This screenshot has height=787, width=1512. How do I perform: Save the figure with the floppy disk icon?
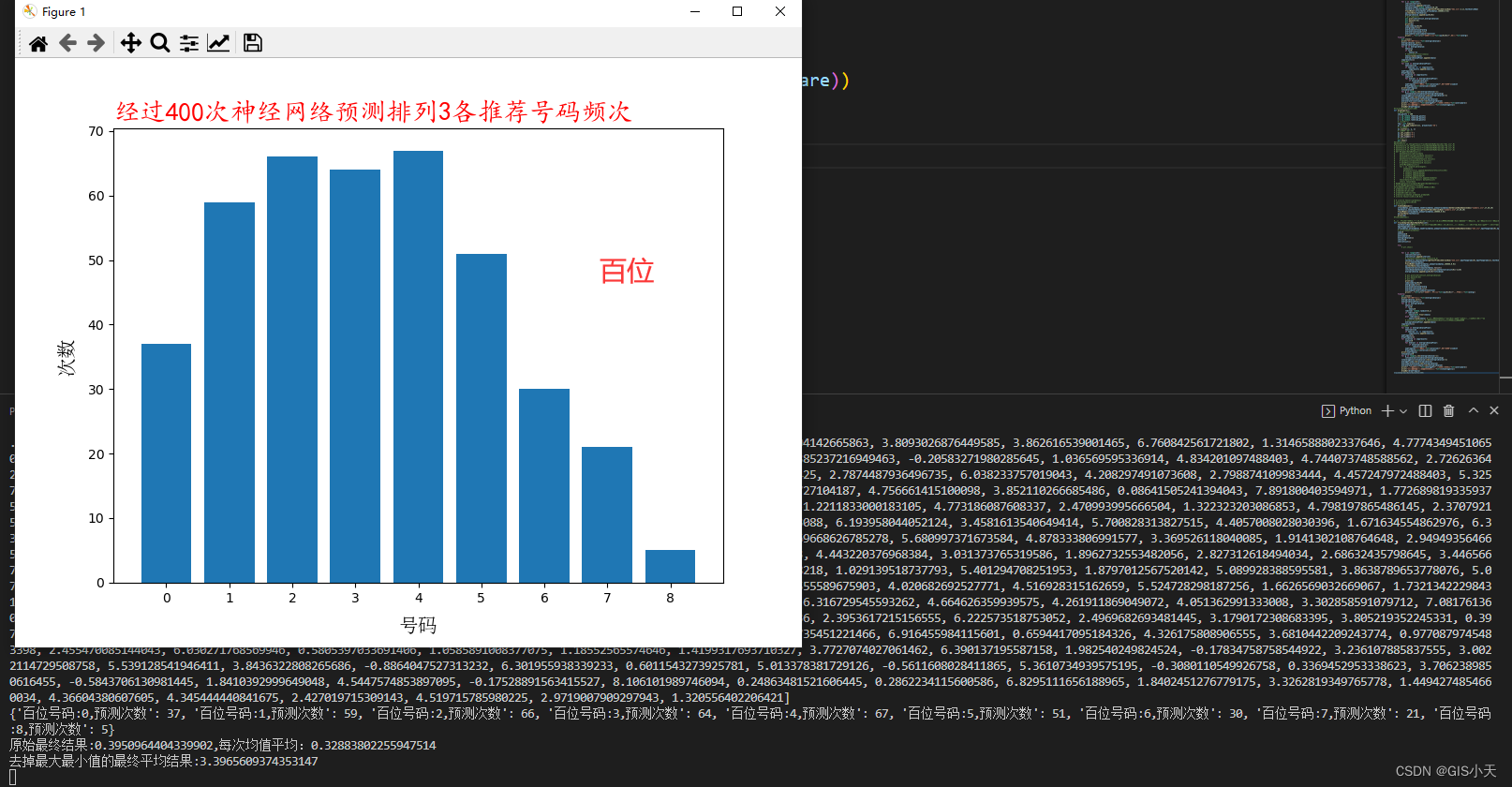[x=253, y=43]
